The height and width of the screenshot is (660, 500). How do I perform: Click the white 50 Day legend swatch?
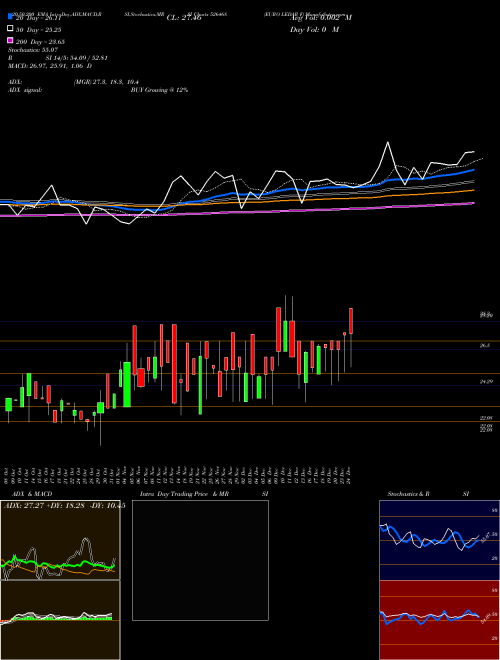10,29
